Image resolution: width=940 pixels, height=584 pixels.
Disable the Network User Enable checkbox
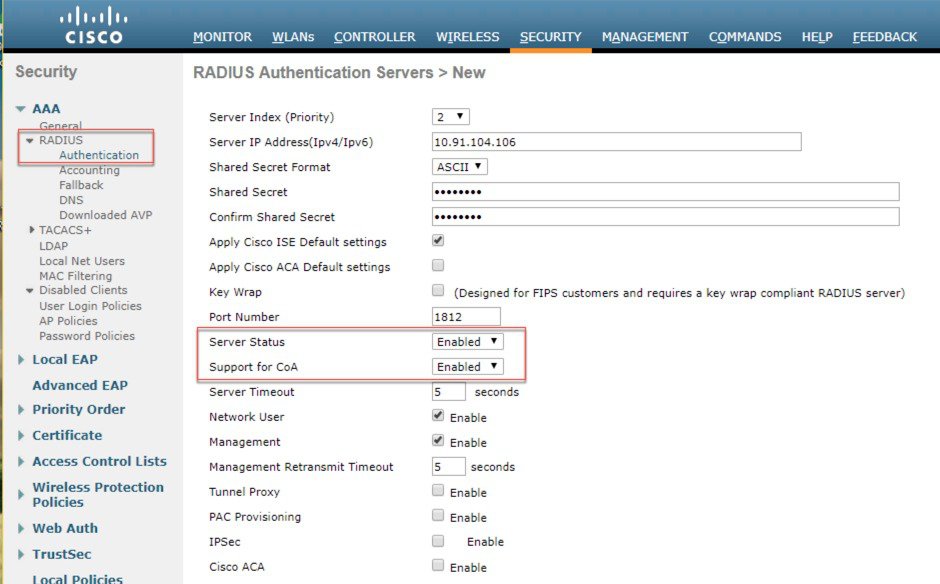click(437, 416)
